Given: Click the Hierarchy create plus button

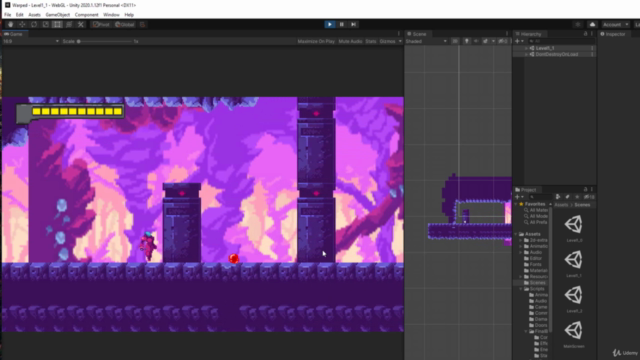Looking at the screenshot, I should click(518, 41).
